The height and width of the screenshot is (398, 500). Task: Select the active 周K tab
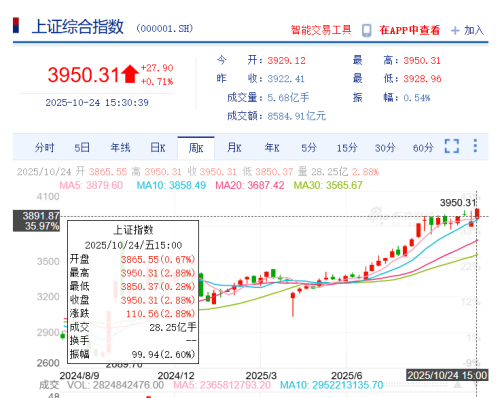(x=196, y=148)
